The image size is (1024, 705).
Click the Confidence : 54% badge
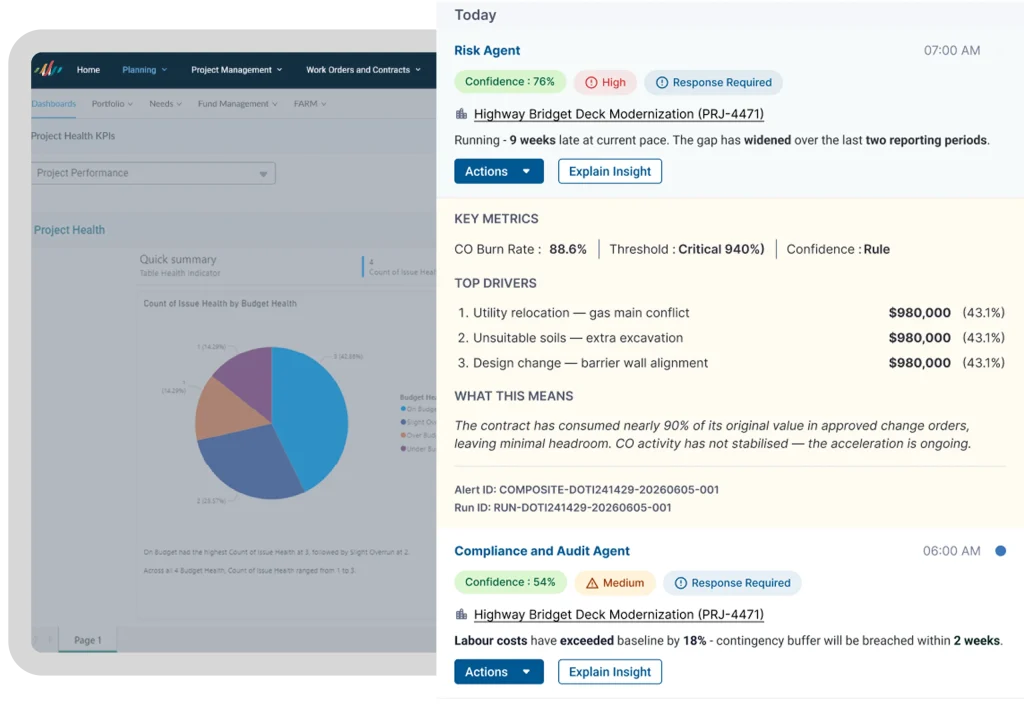pyautogui.click(x=510, y=582)
